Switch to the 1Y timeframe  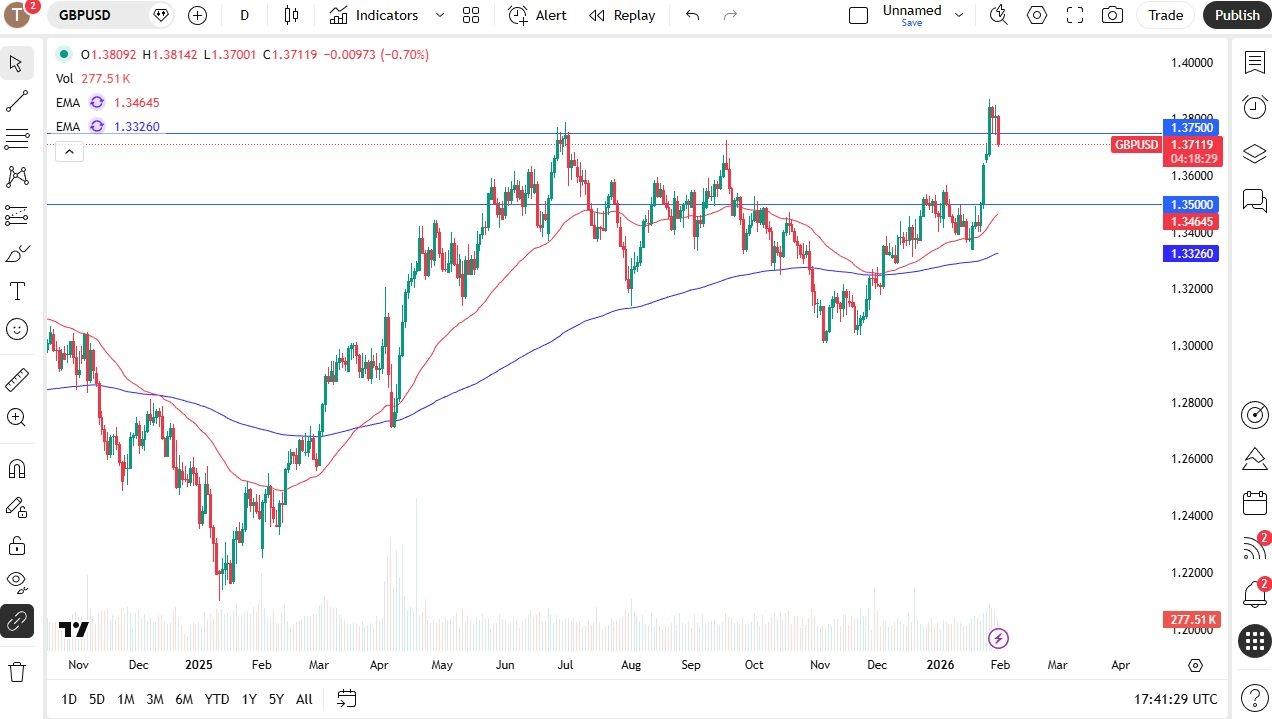249,699
